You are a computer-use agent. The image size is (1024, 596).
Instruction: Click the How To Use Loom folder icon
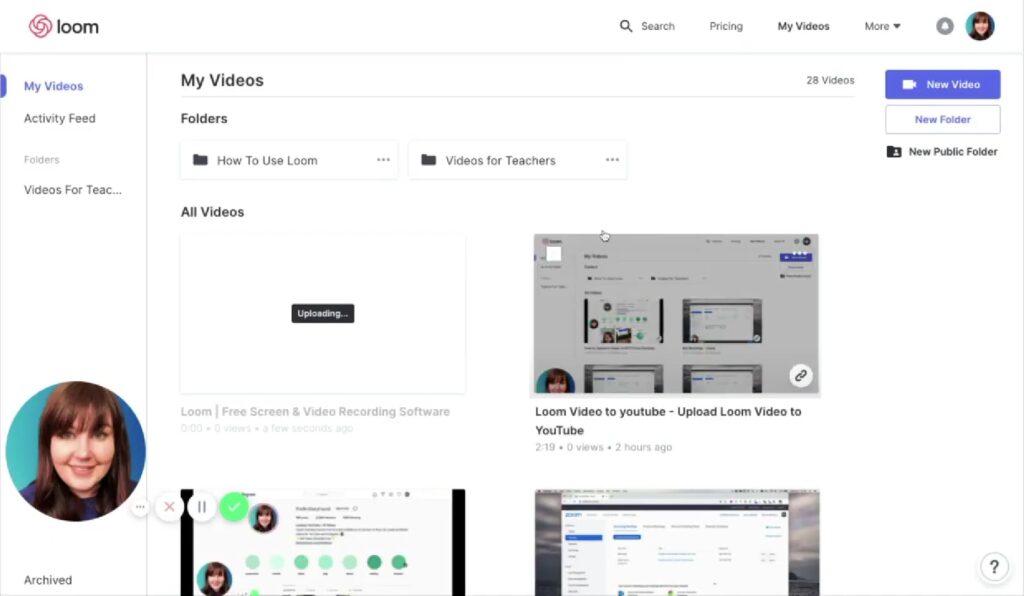[x=200, y=160]
